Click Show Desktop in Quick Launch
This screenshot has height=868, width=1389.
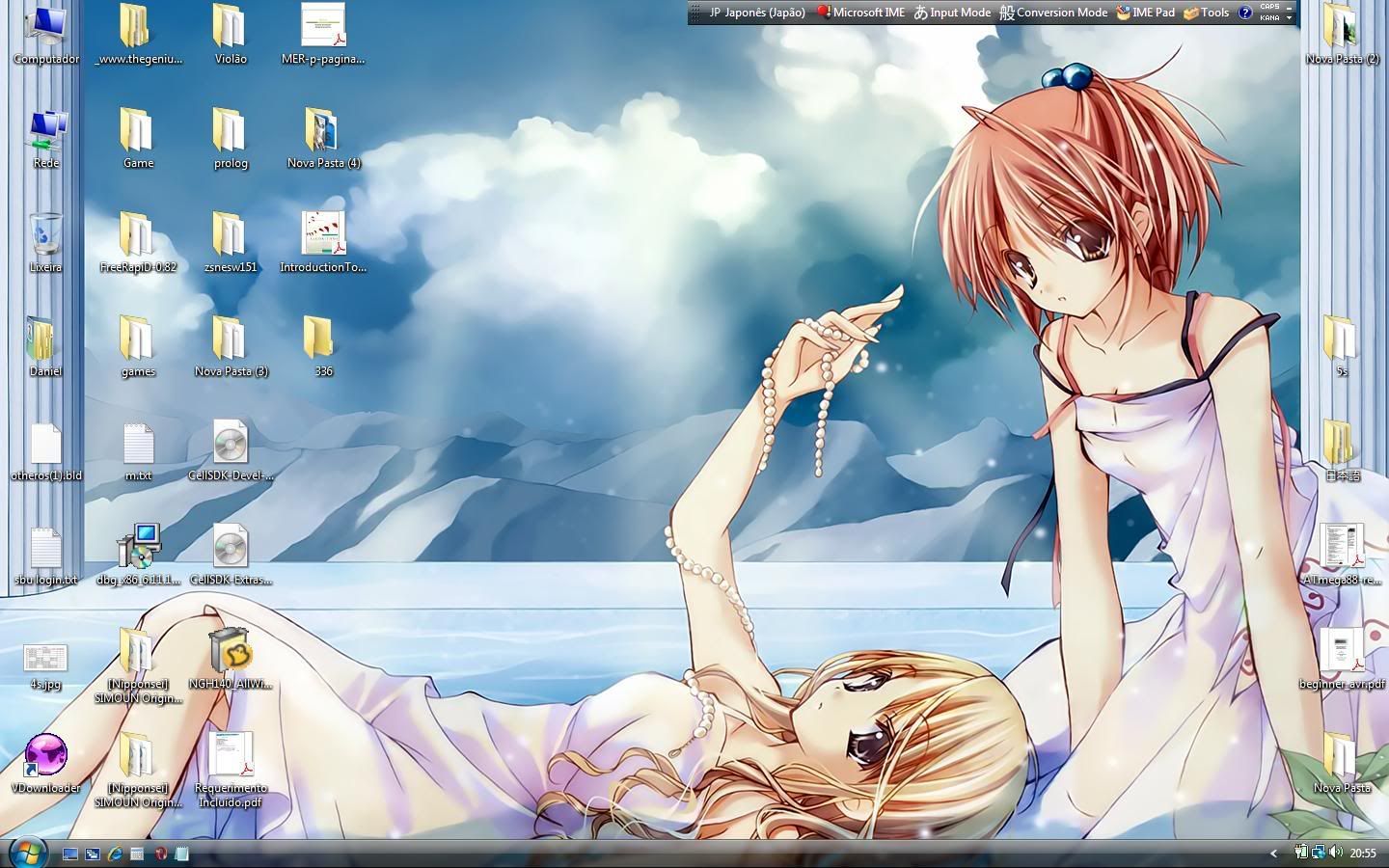[69, 854]
